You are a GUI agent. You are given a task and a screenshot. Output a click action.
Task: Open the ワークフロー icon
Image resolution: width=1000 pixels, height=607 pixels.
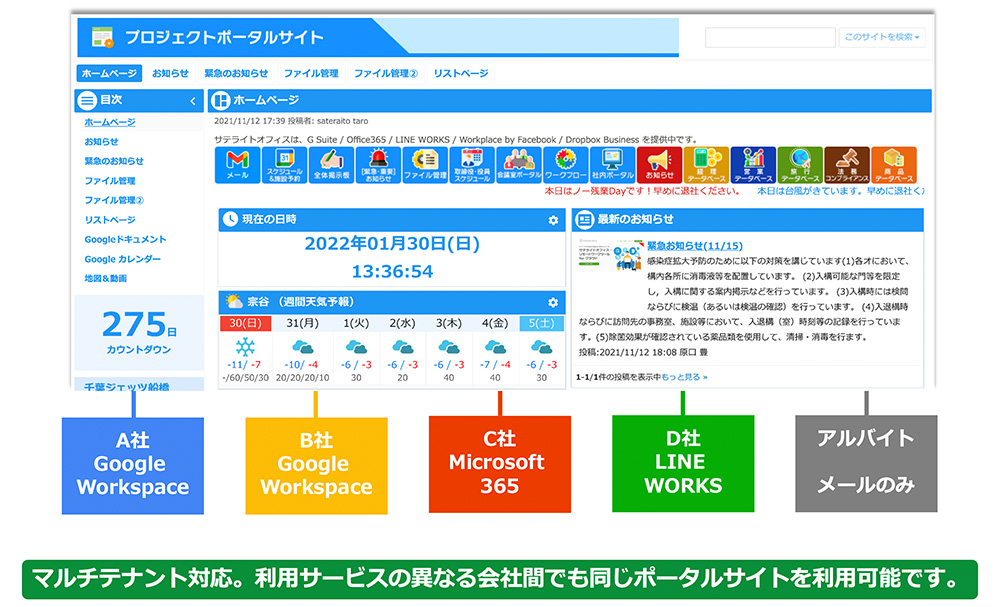tap(566, 165)
